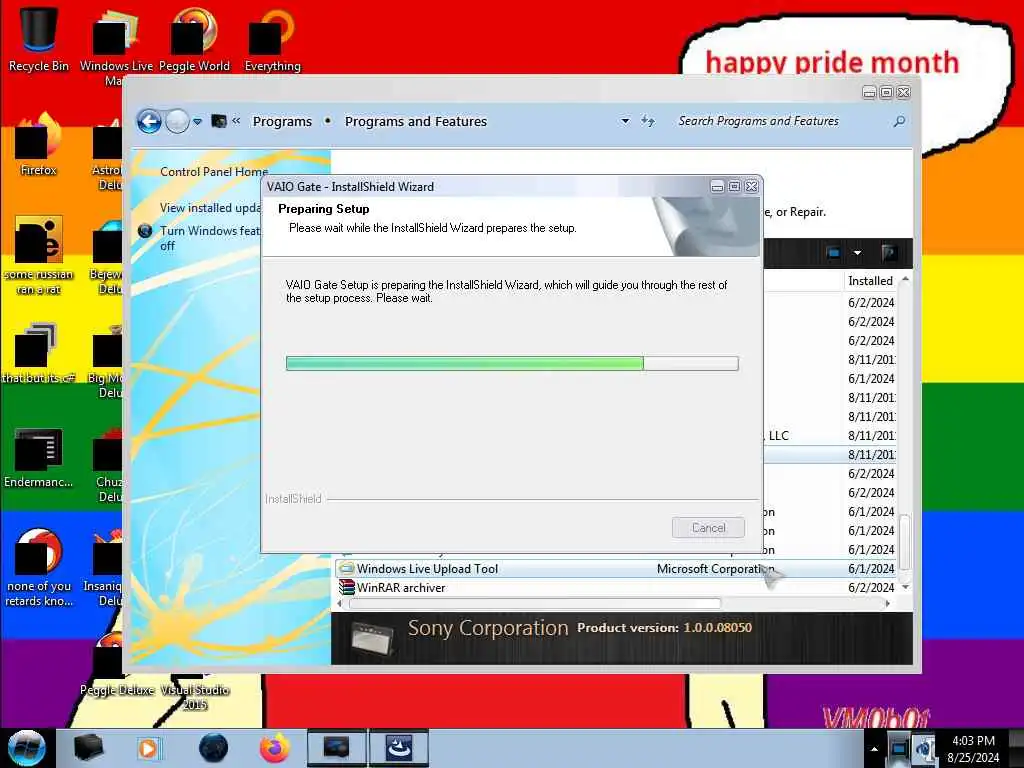
Task: Click the network tray icon
Action: pyautogui.click(x=899, y=748)
